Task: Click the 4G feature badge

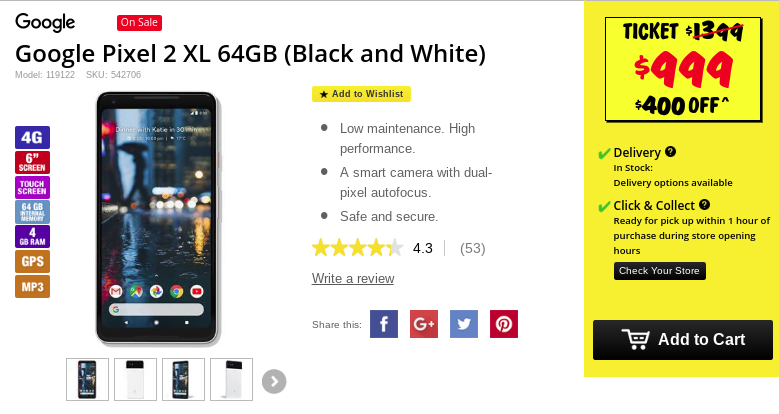Action: pos(32,138)
